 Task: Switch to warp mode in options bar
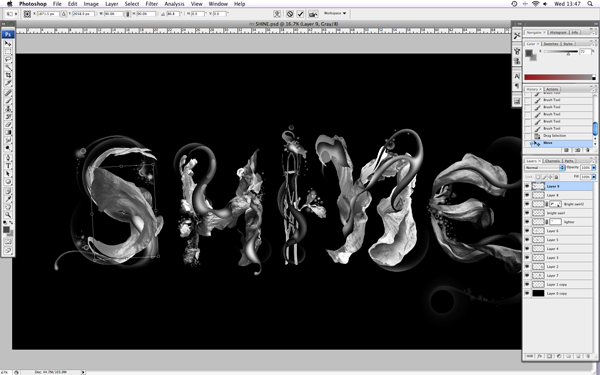click(x=277, y=14)
